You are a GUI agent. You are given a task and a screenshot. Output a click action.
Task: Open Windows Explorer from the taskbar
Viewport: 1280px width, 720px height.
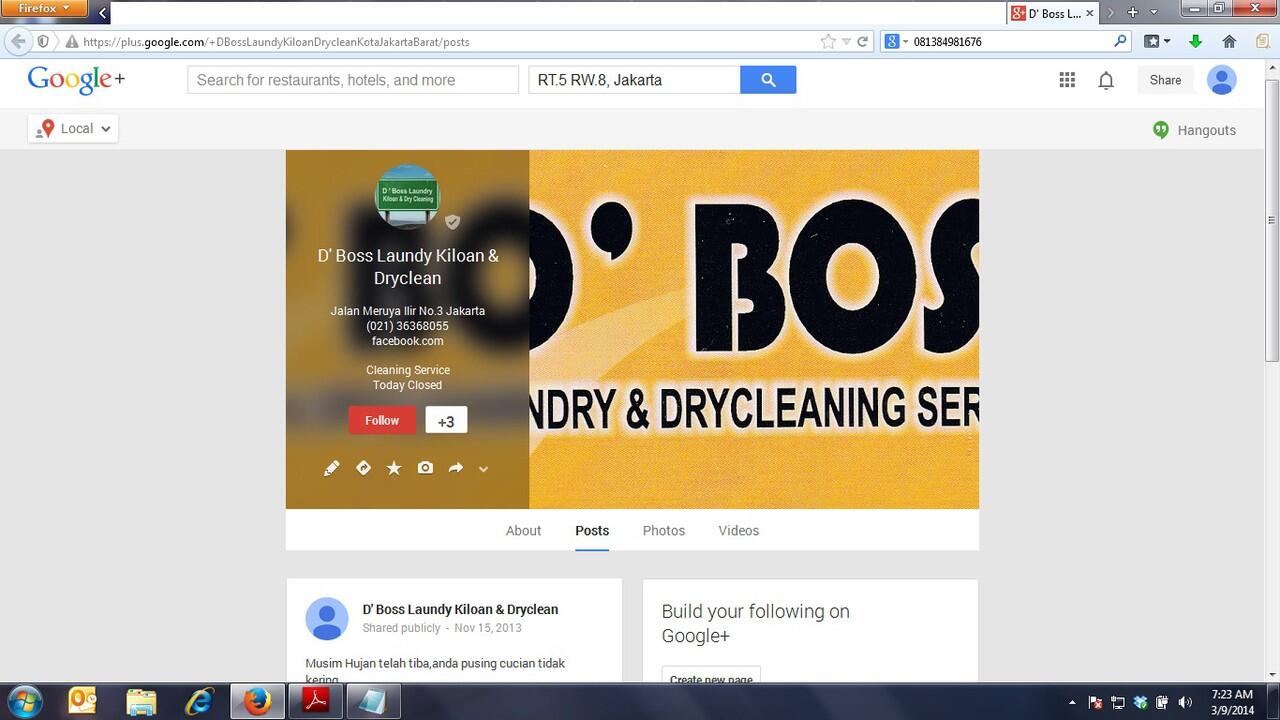(x=141, y=701)
